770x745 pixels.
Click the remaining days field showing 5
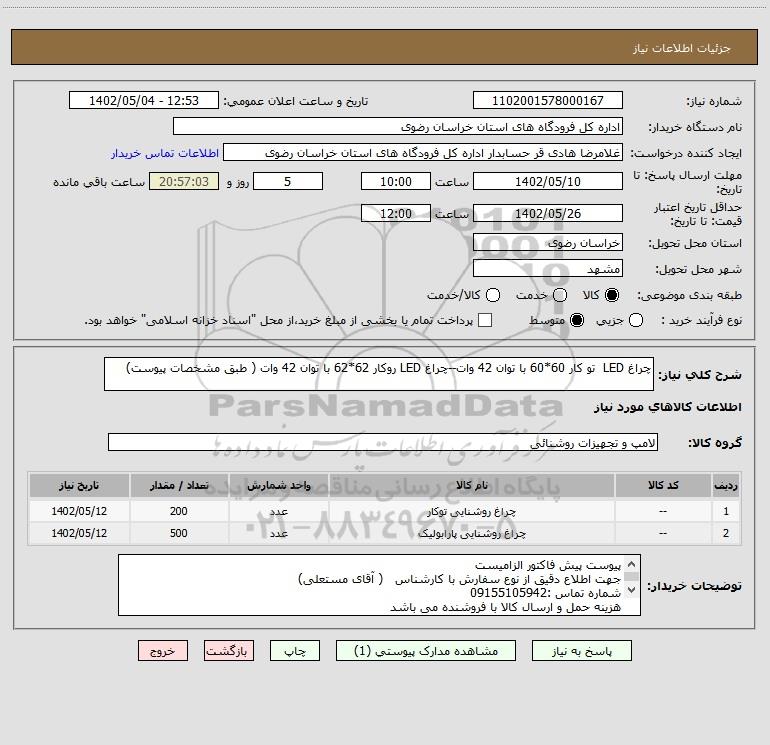pos(288,181)
